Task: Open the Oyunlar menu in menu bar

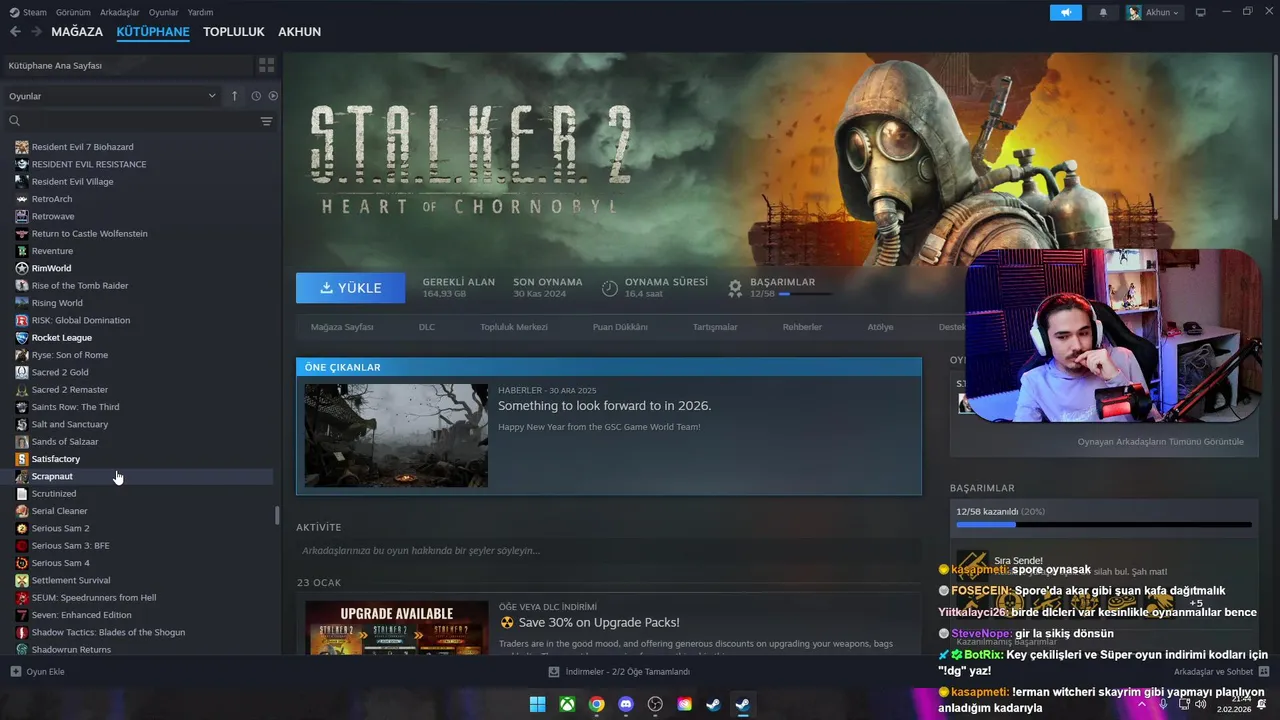Action: (x=164, y=12)
